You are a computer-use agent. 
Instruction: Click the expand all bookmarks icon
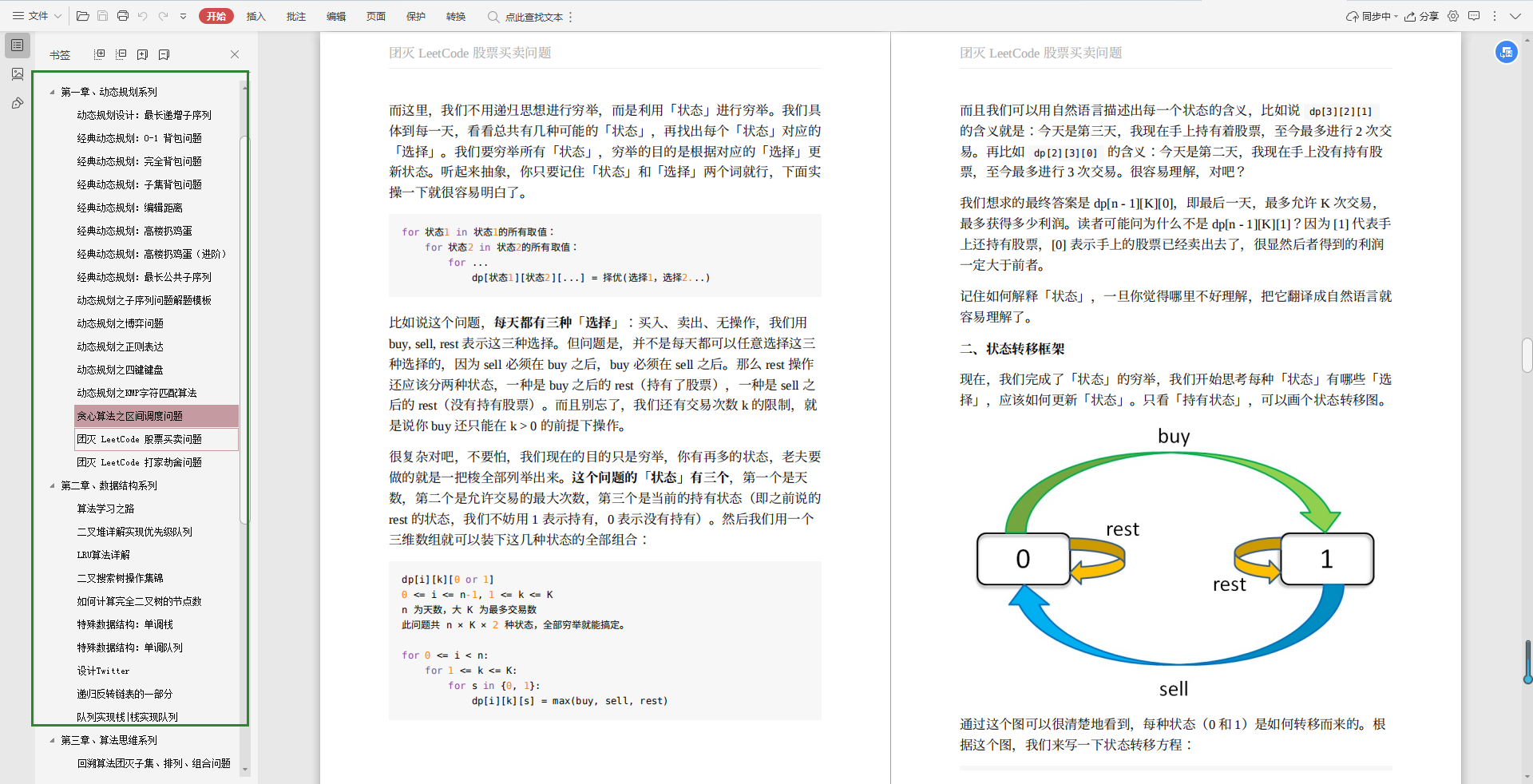pos(100,54)
